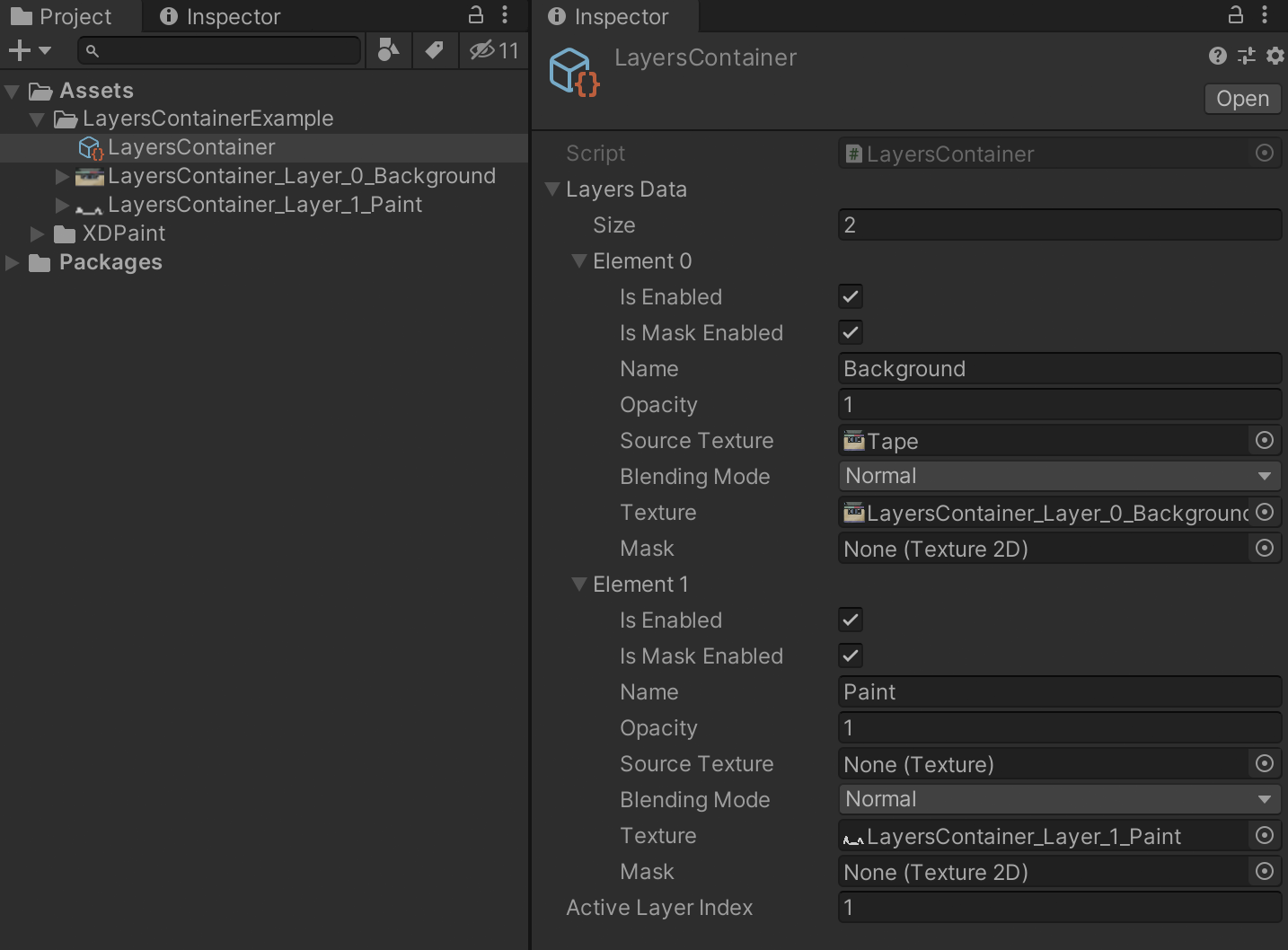Open object picker for Element 0 Source Texture

pyautogui.click(x=1265, y=440)
